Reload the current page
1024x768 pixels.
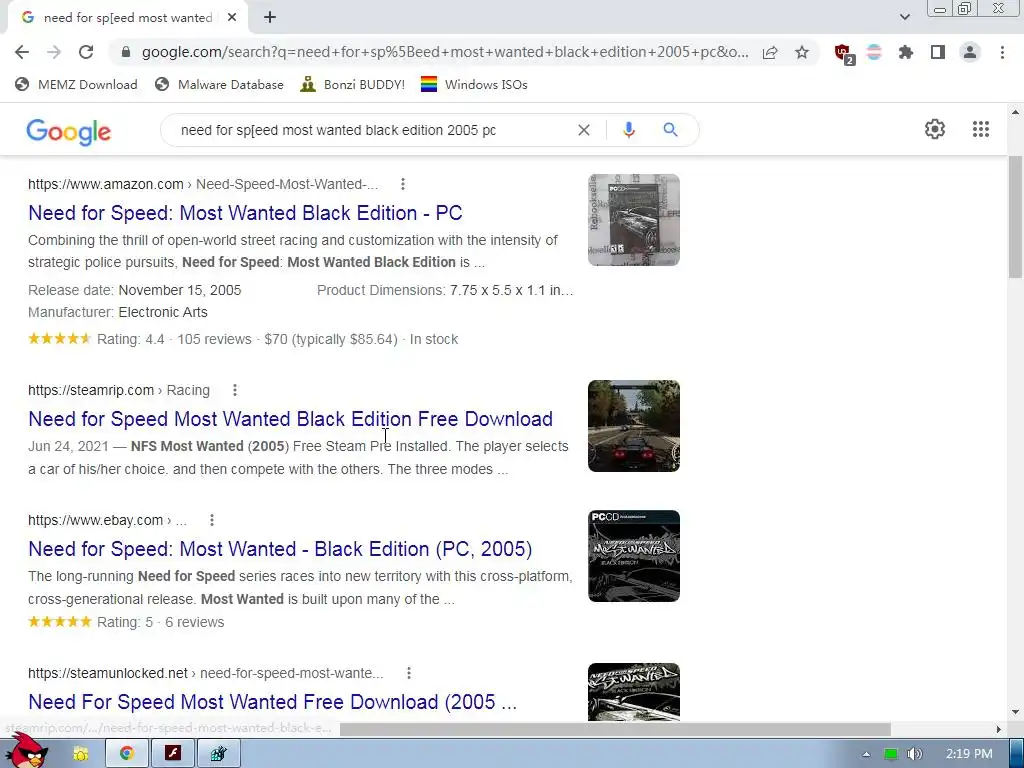pyautogui.click(x=86, y=52)
